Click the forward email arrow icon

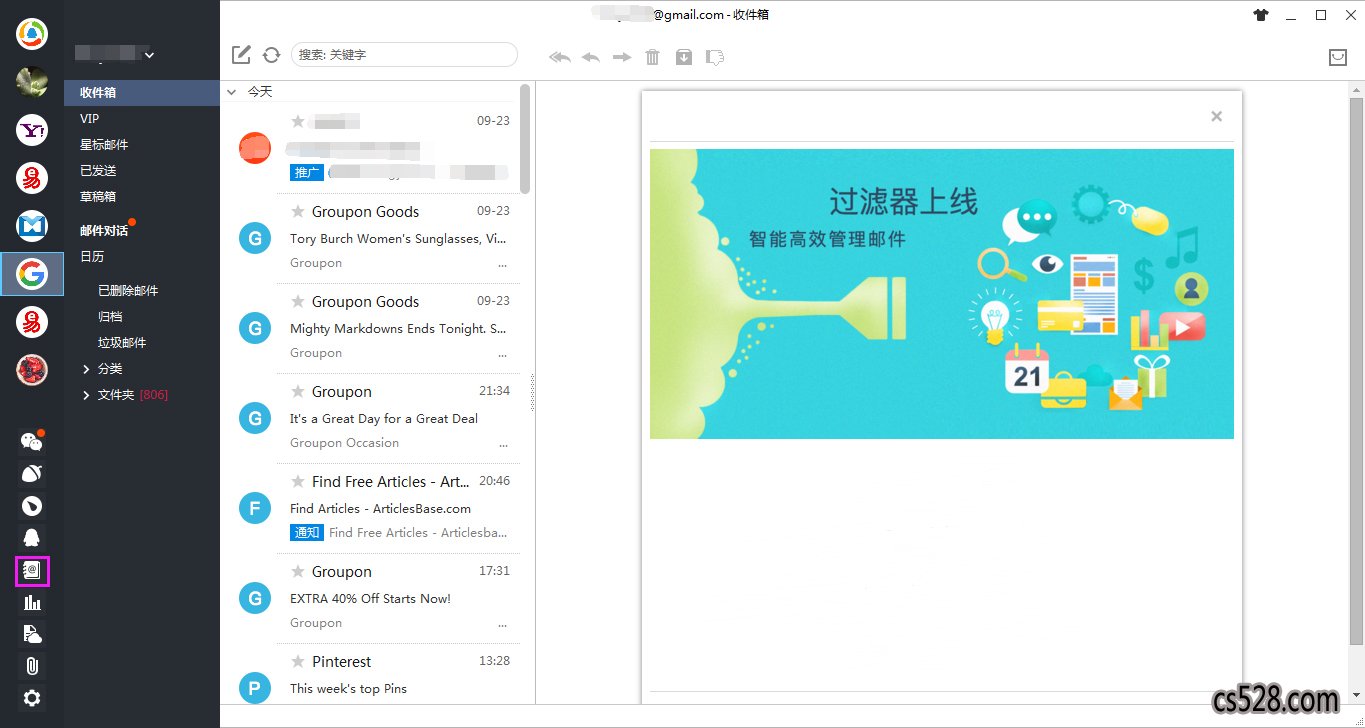click(x=622, y=57)
